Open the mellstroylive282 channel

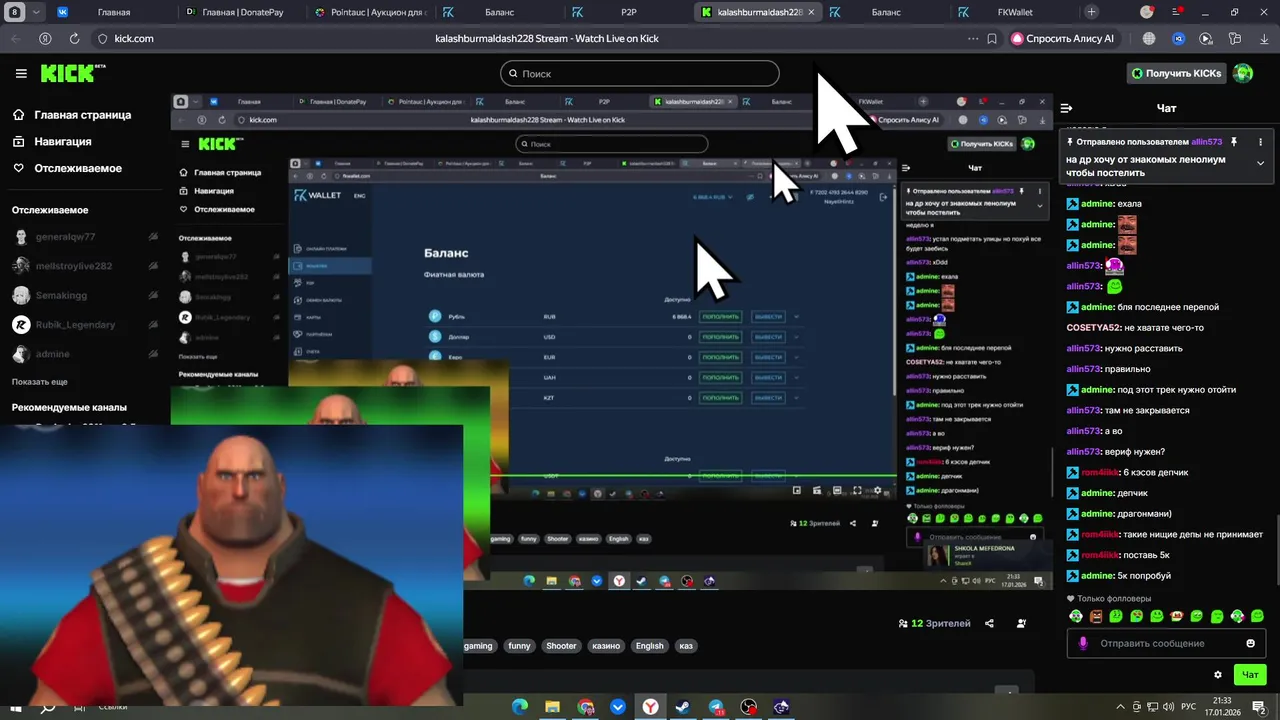[75, 266]
